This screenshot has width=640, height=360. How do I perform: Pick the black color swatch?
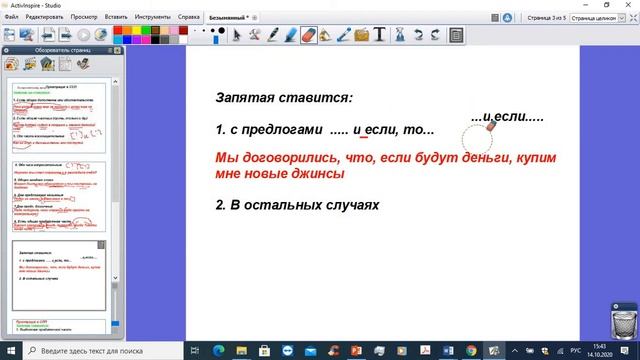click(x=156, y=40)
